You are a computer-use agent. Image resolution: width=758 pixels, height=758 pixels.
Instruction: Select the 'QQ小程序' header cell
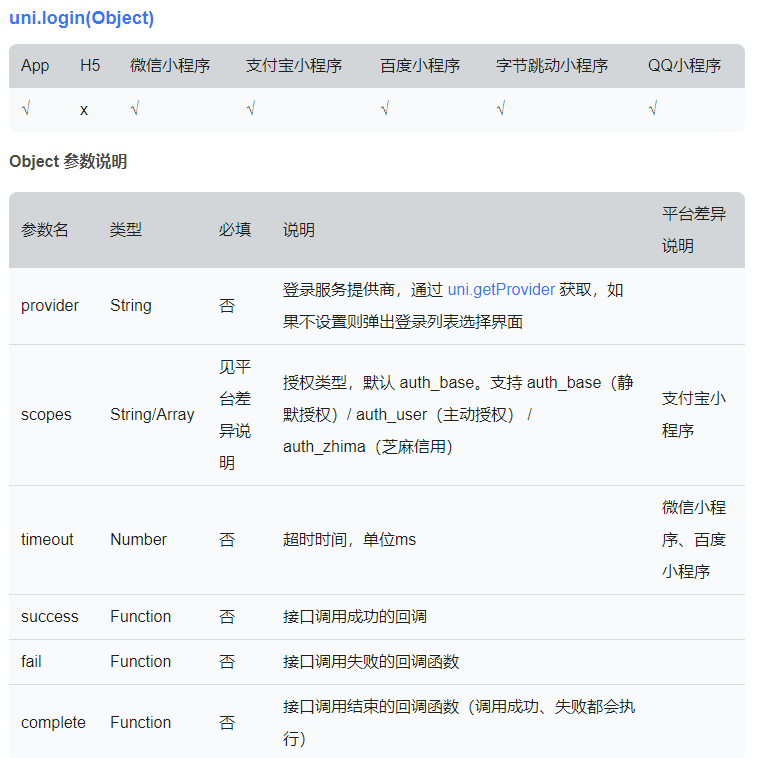click(x=684, y=65)
